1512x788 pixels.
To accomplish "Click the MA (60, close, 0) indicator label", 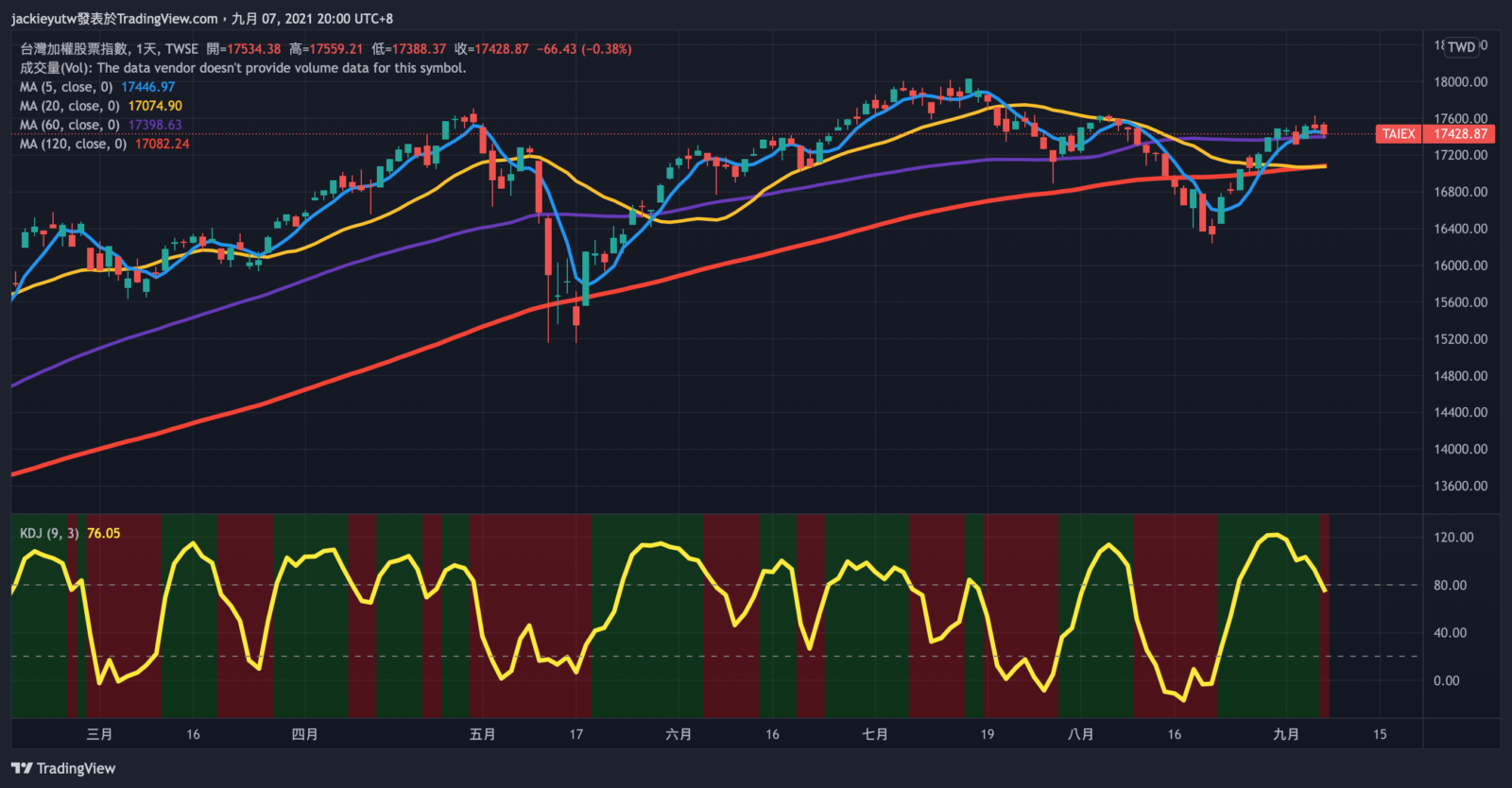I will tap(70, 125).
